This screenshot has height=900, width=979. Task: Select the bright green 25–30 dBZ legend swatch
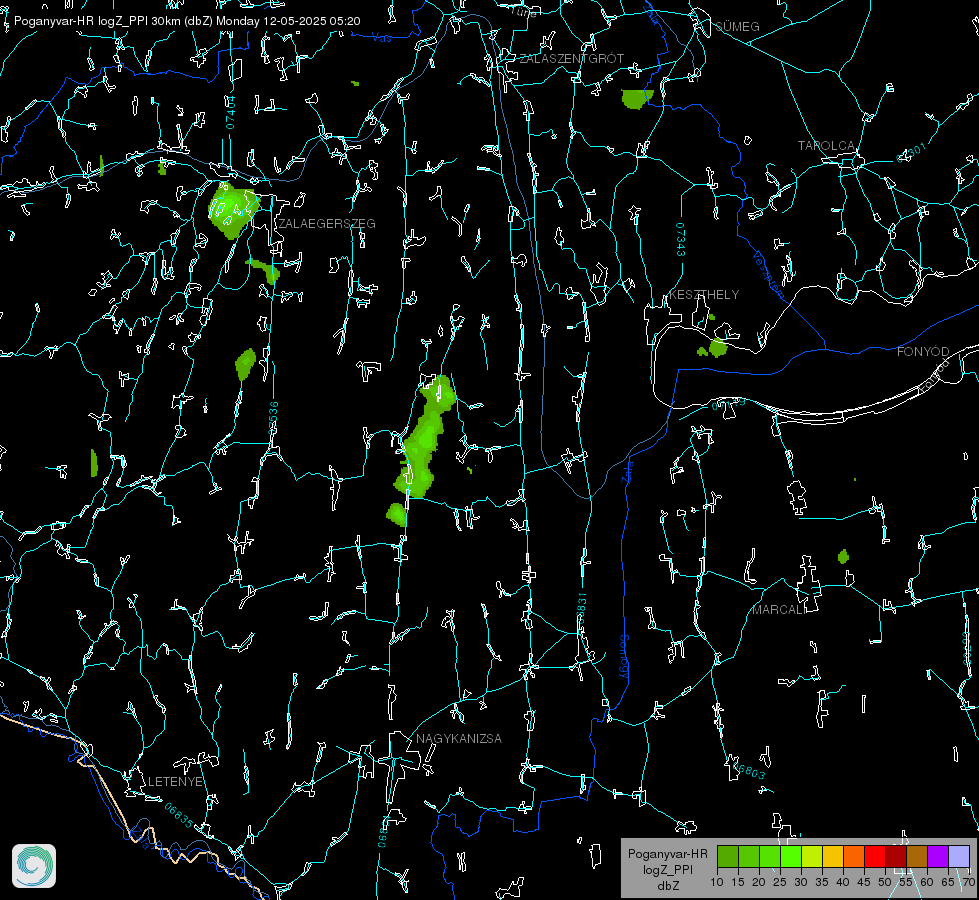click(x=791, y=856)
